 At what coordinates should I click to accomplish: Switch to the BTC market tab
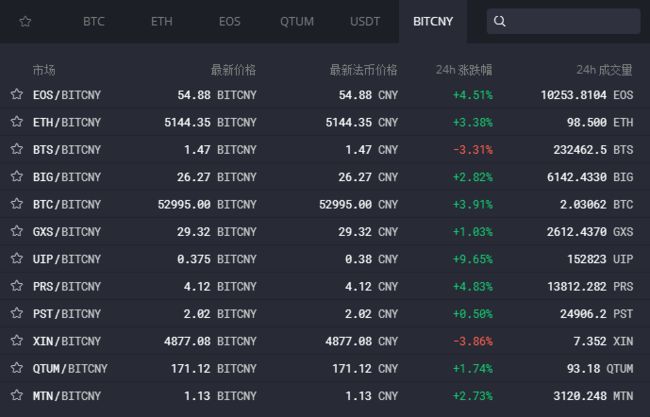coord(94,21)
